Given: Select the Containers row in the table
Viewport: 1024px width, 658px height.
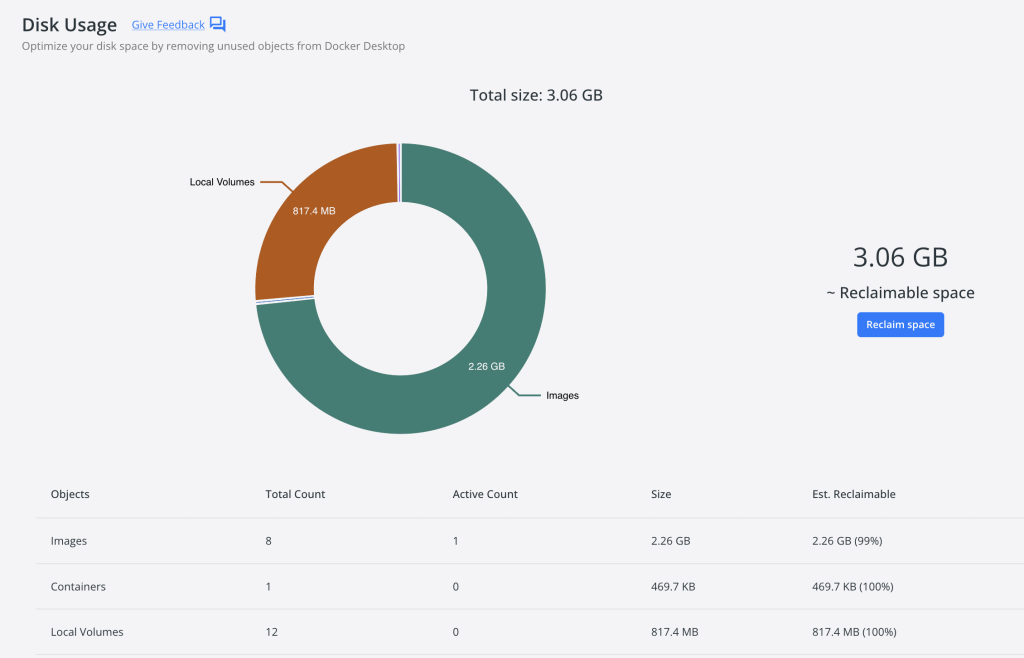Looking at the screenshot, I should click(x=78, y=587).
